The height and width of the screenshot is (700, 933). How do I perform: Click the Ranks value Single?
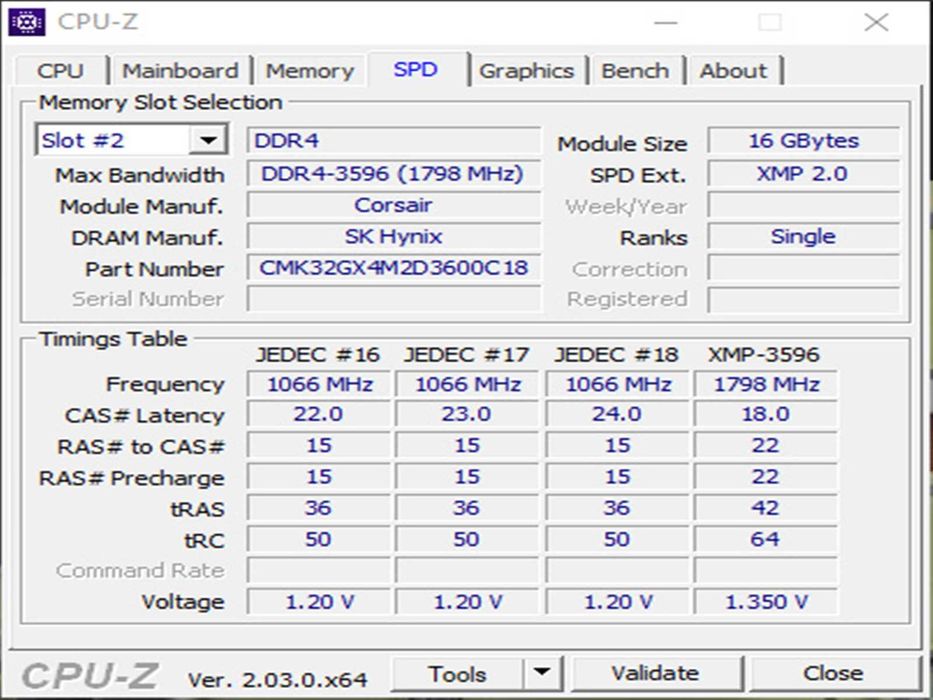[x=803, y=236]
